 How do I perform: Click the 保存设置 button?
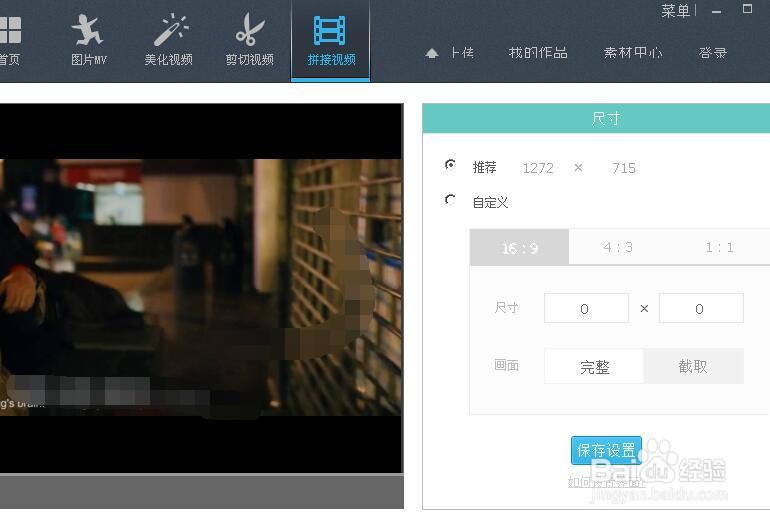pyautogui.click(x=606, y=450)
